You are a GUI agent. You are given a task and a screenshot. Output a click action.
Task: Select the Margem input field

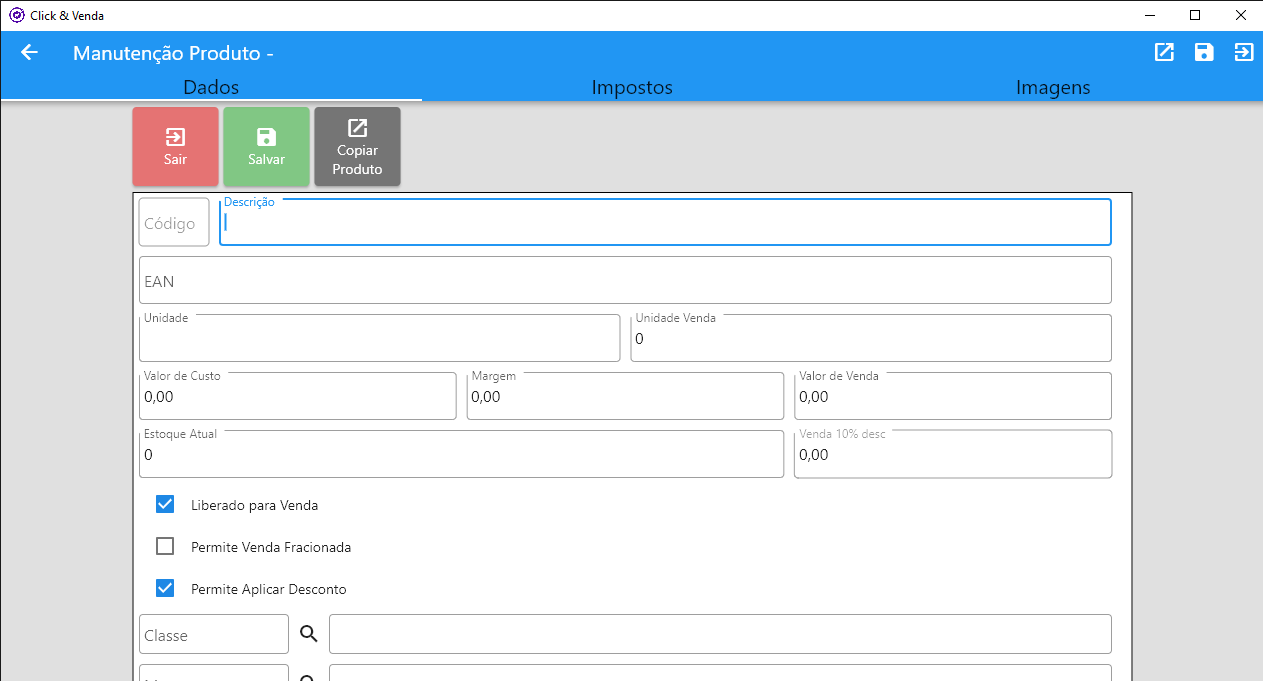(625, 397)
